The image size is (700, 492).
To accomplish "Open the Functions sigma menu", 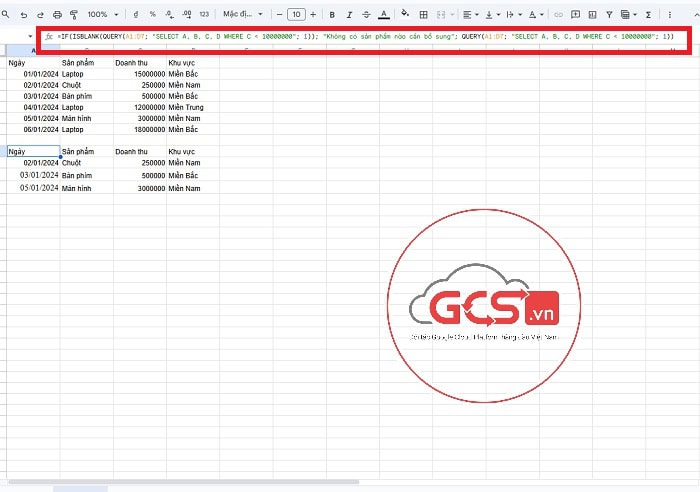I will click(x=649, y=15).
